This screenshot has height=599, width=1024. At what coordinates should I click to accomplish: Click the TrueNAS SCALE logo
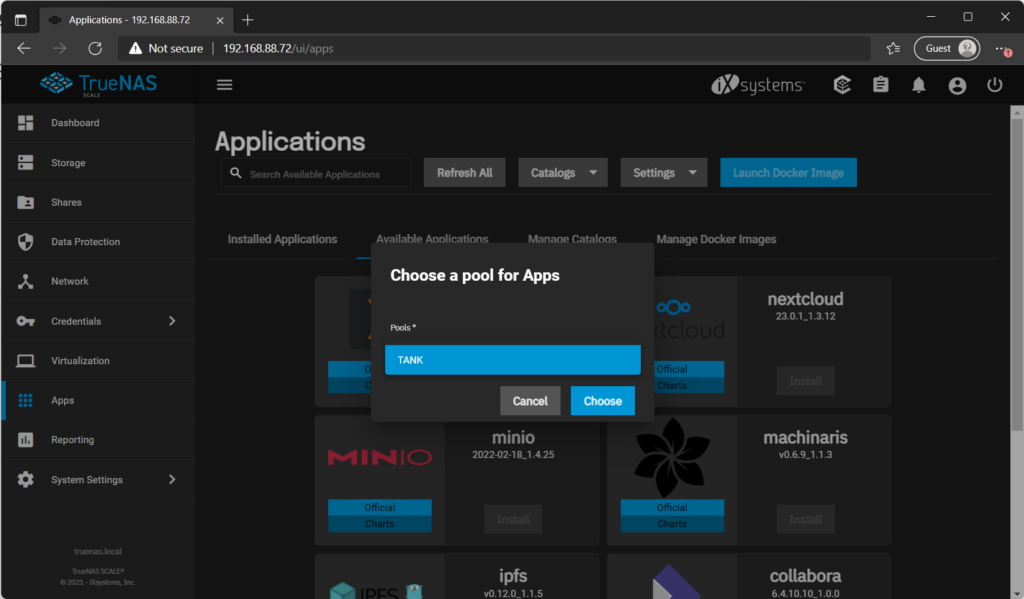[99, 84]
